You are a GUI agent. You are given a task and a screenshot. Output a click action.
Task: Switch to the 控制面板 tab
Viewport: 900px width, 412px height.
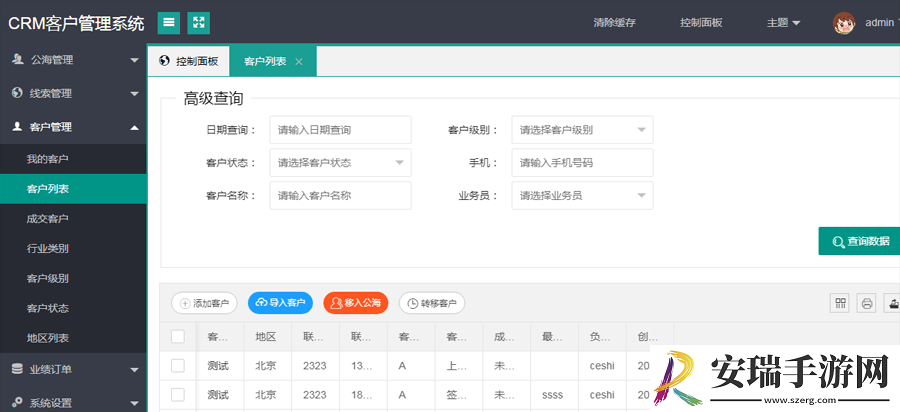point(189,61)
